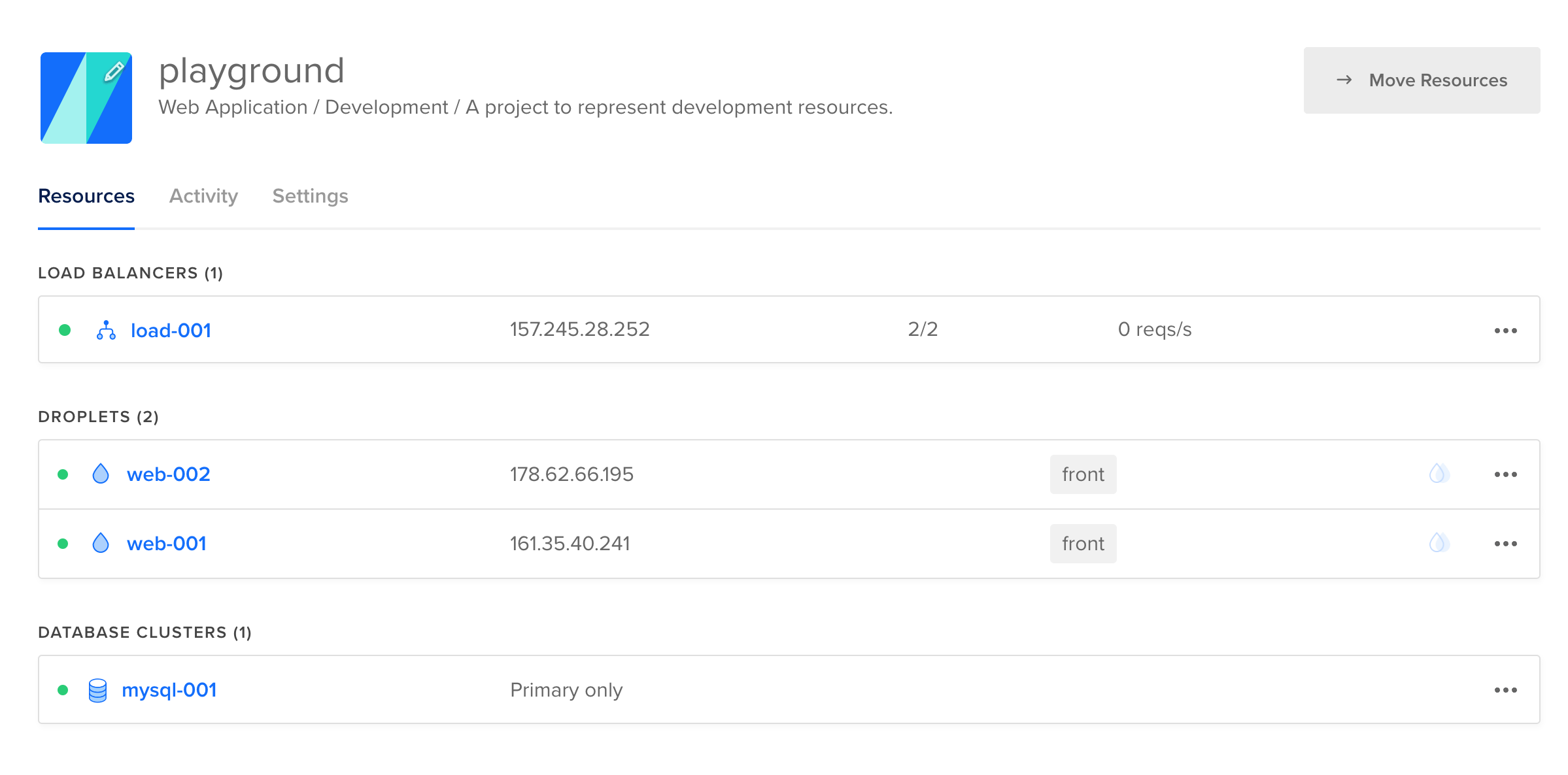Click the green status dot for web-001

pos(63,544)
